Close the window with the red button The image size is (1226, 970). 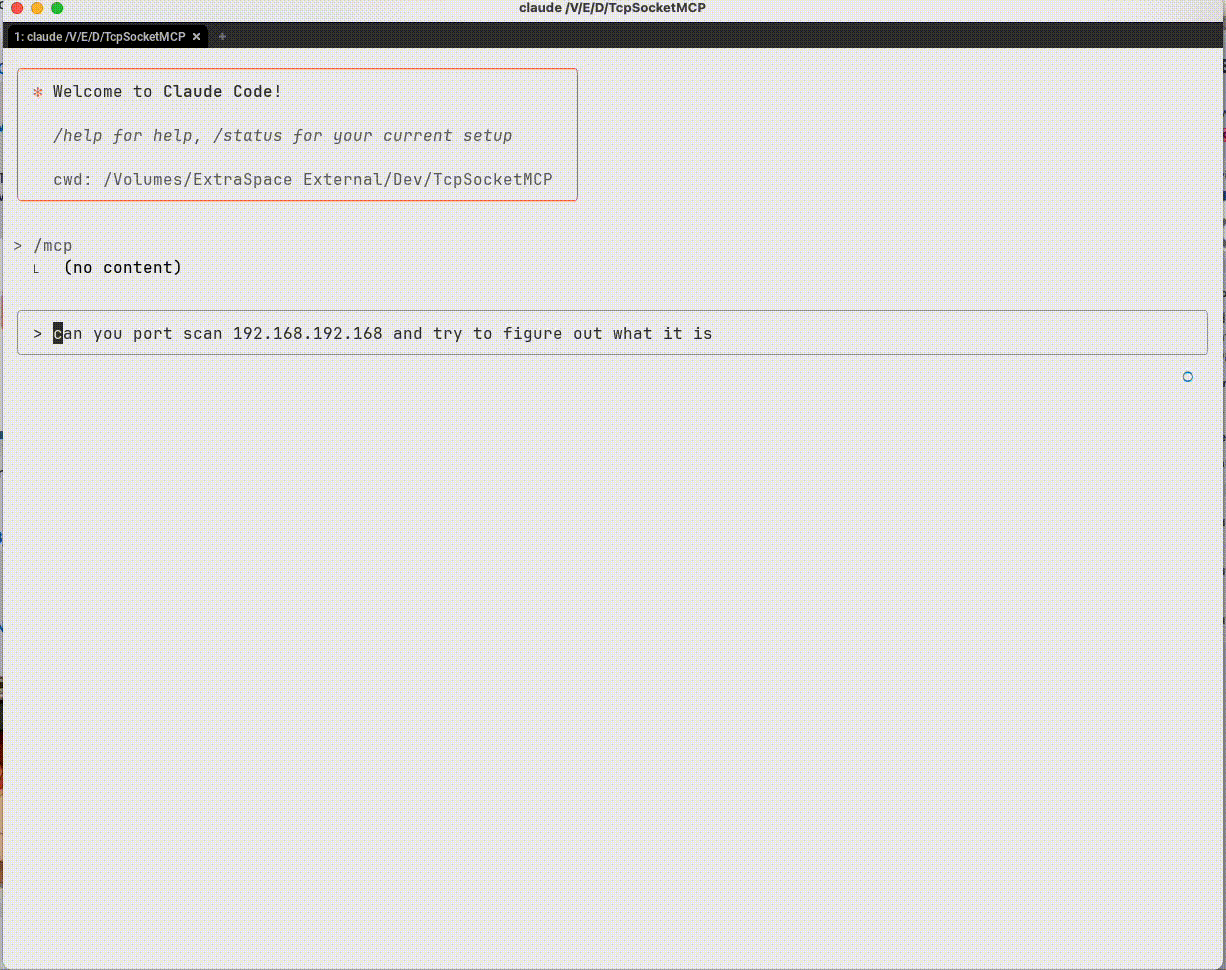coord(17,8)
